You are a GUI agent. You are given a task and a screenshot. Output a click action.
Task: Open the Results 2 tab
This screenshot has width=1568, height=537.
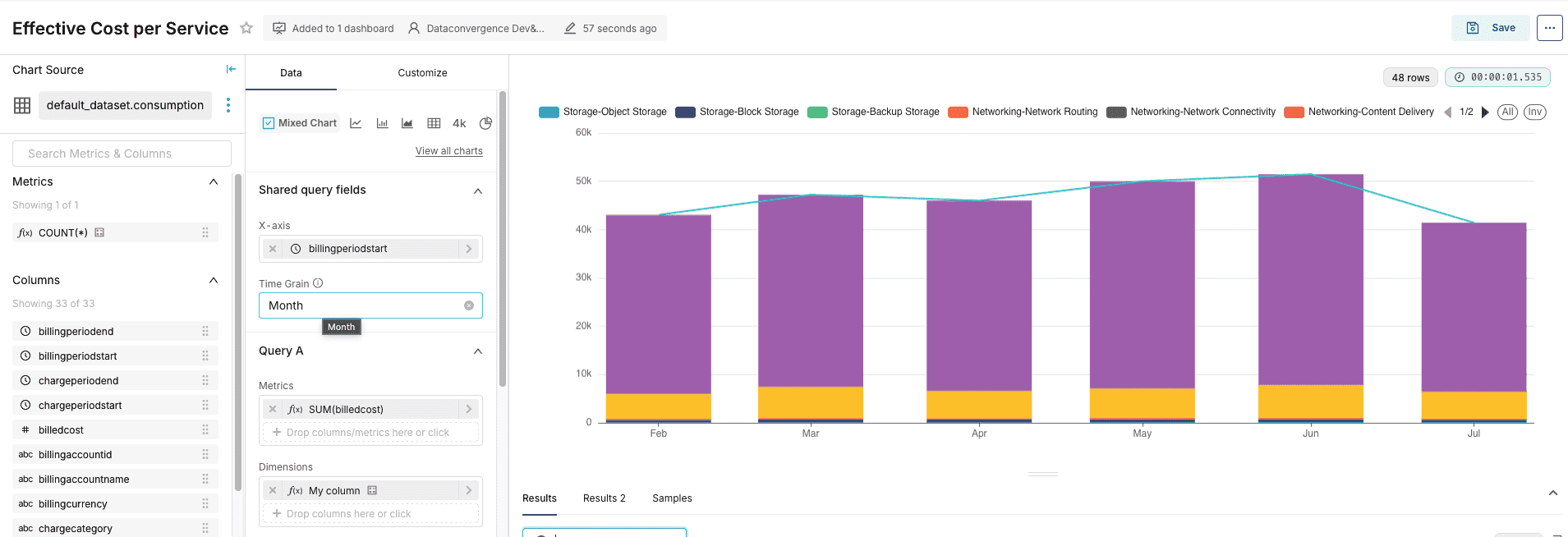605,498
